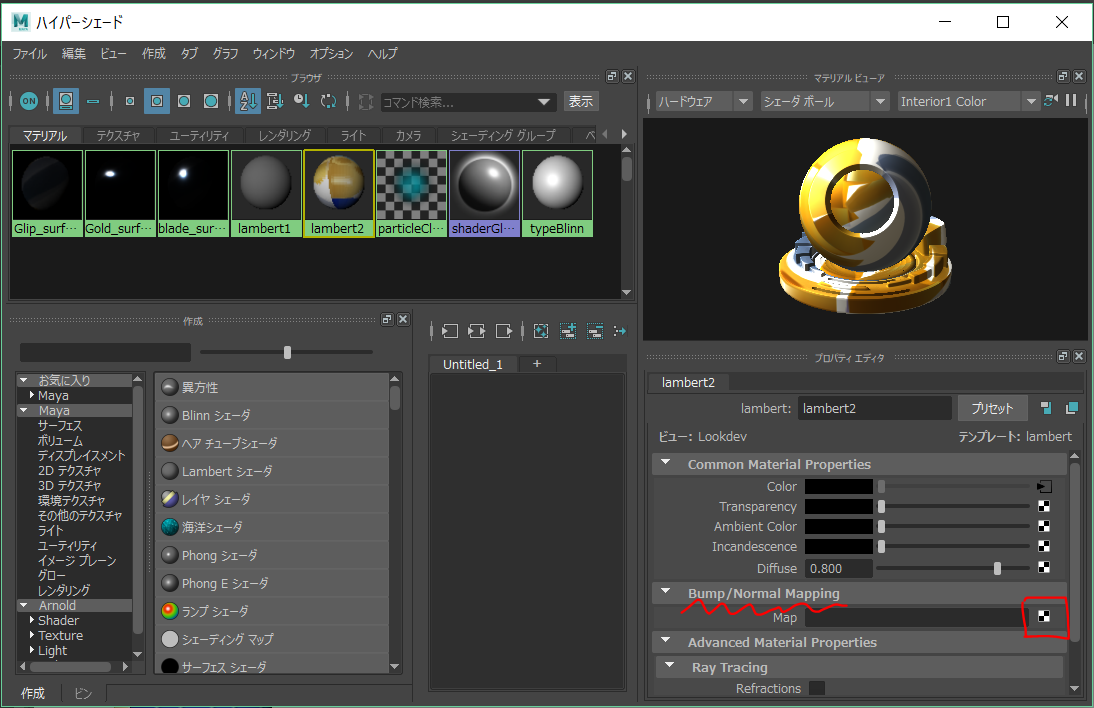Add a new graph tab with plus
The width and height of the screenshot is (1094, 708).
pyautogui.click(x=537, y=363)
